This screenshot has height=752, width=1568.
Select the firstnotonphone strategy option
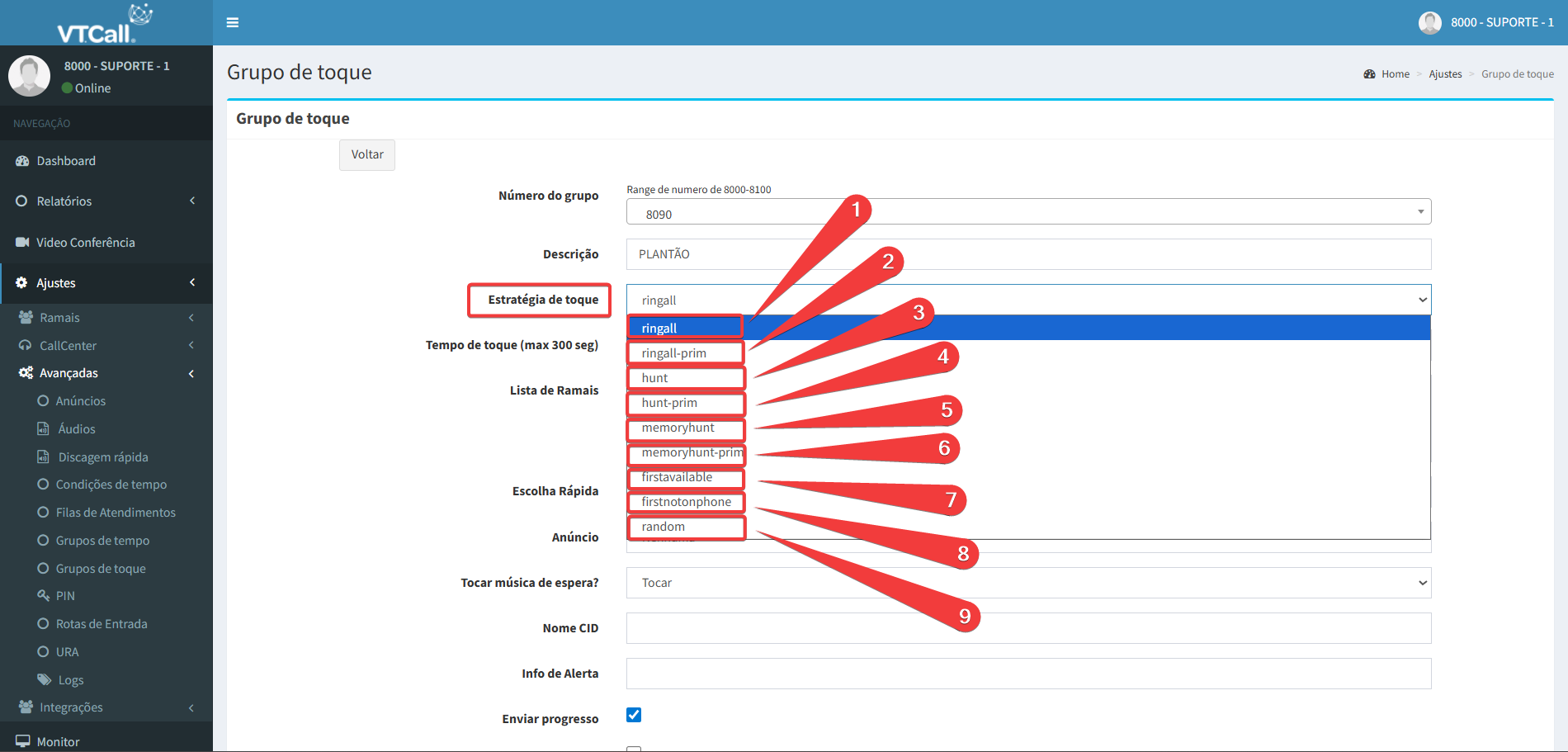(686, 502)
